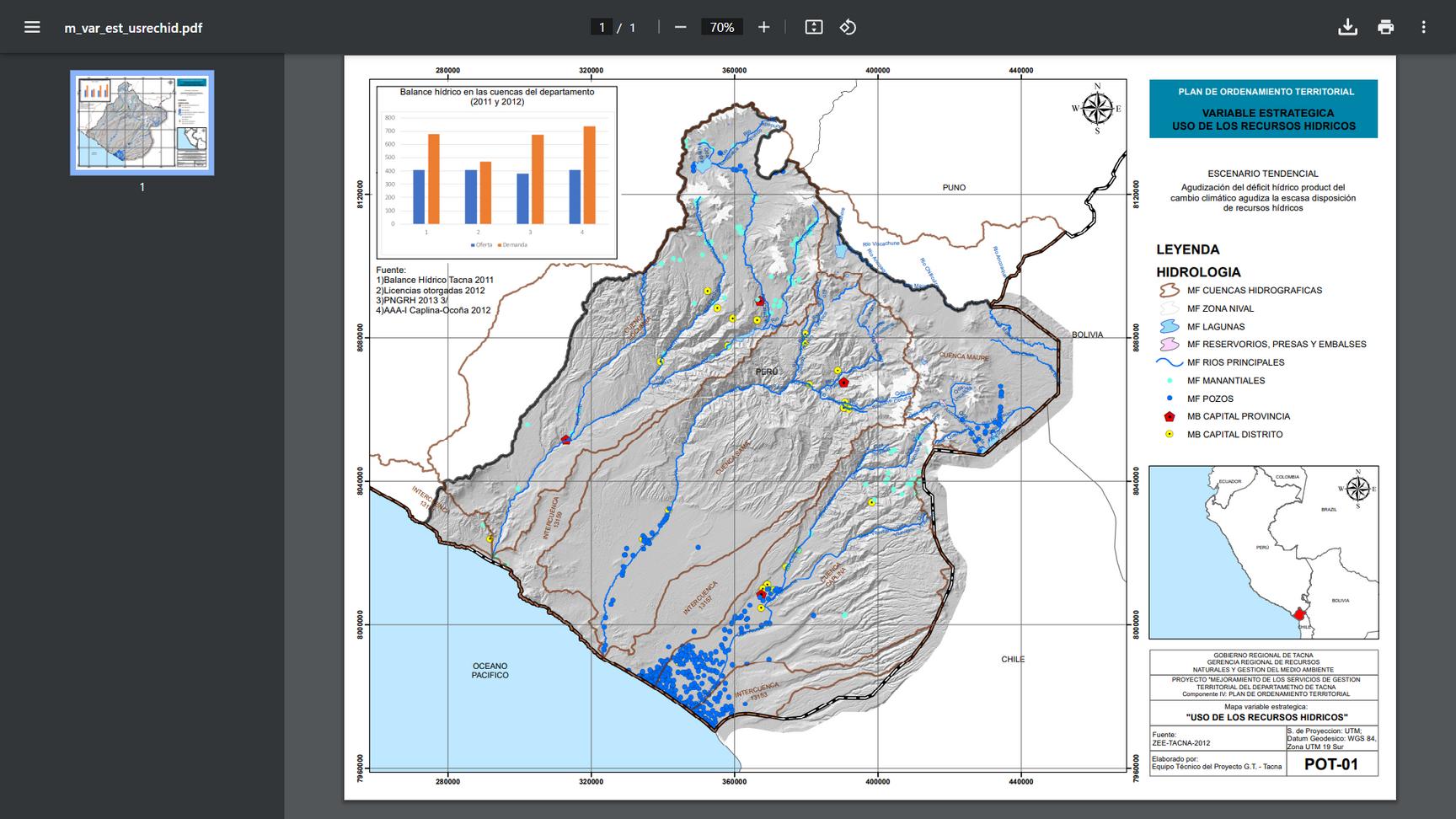Viewport: 1456px width, 819px height.
Task: Click the MF RESERVORIOS legend symbol
Action: 1169,344
